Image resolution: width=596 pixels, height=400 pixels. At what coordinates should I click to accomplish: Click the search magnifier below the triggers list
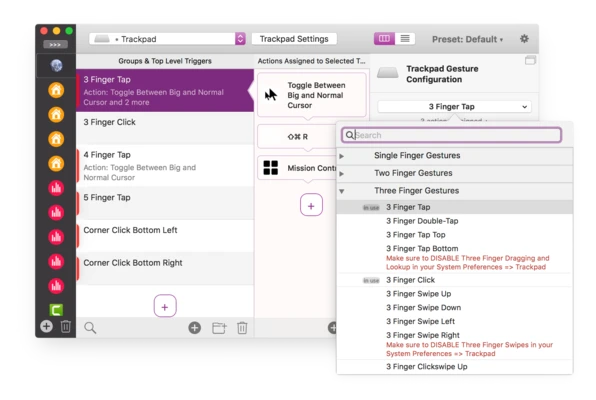[x=90, y=328]
